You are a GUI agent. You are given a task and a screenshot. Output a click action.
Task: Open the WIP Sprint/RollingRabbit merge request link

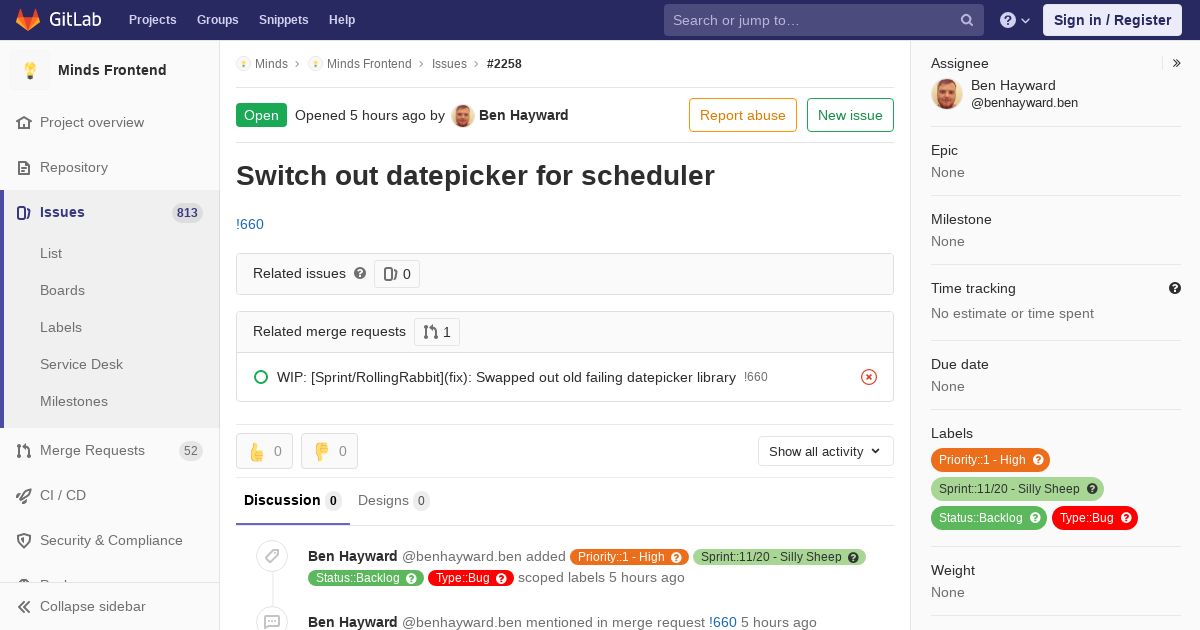[x=506, y=378]
